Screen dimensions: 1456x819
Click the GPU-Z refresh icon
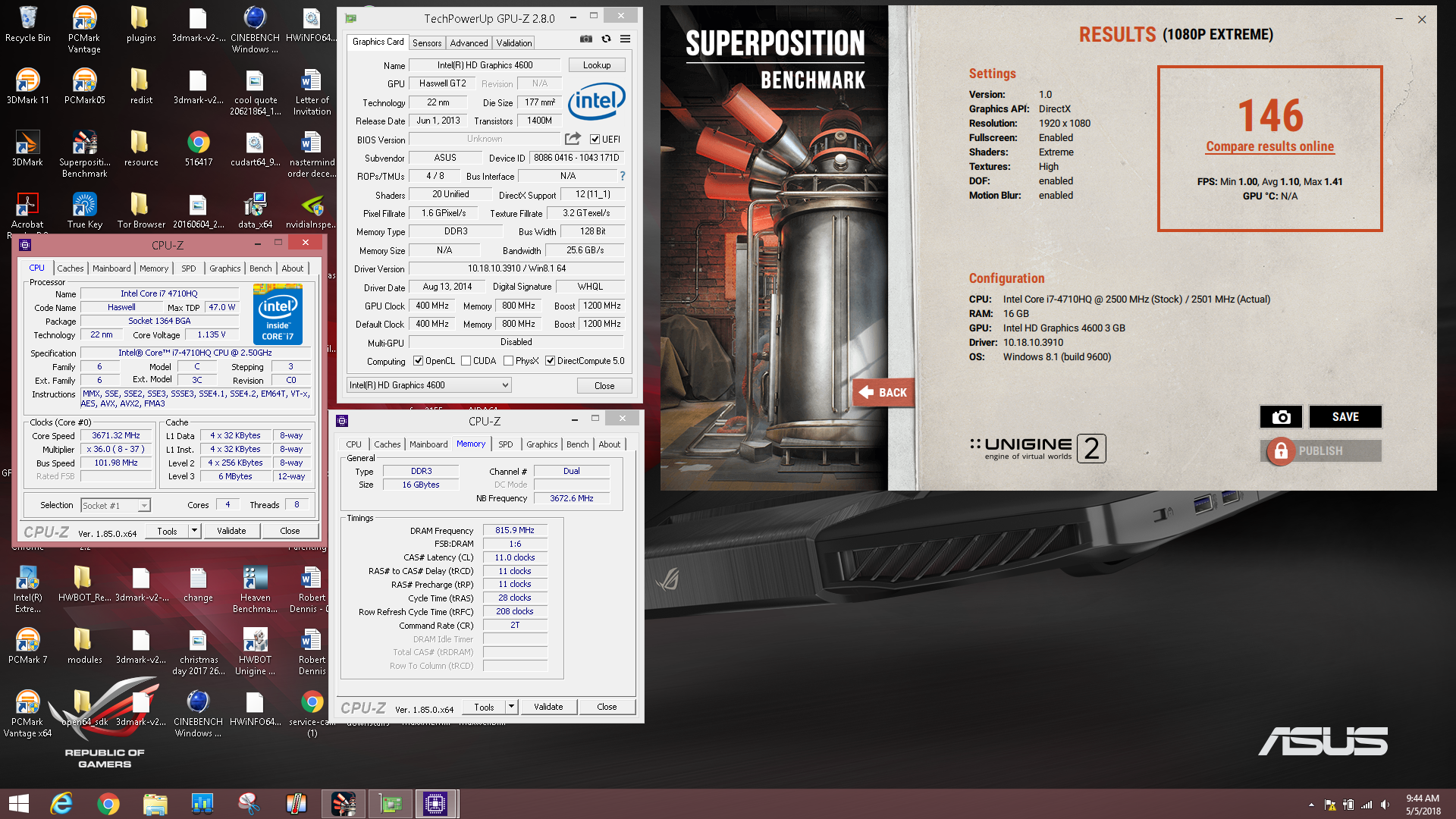[606, 39]
